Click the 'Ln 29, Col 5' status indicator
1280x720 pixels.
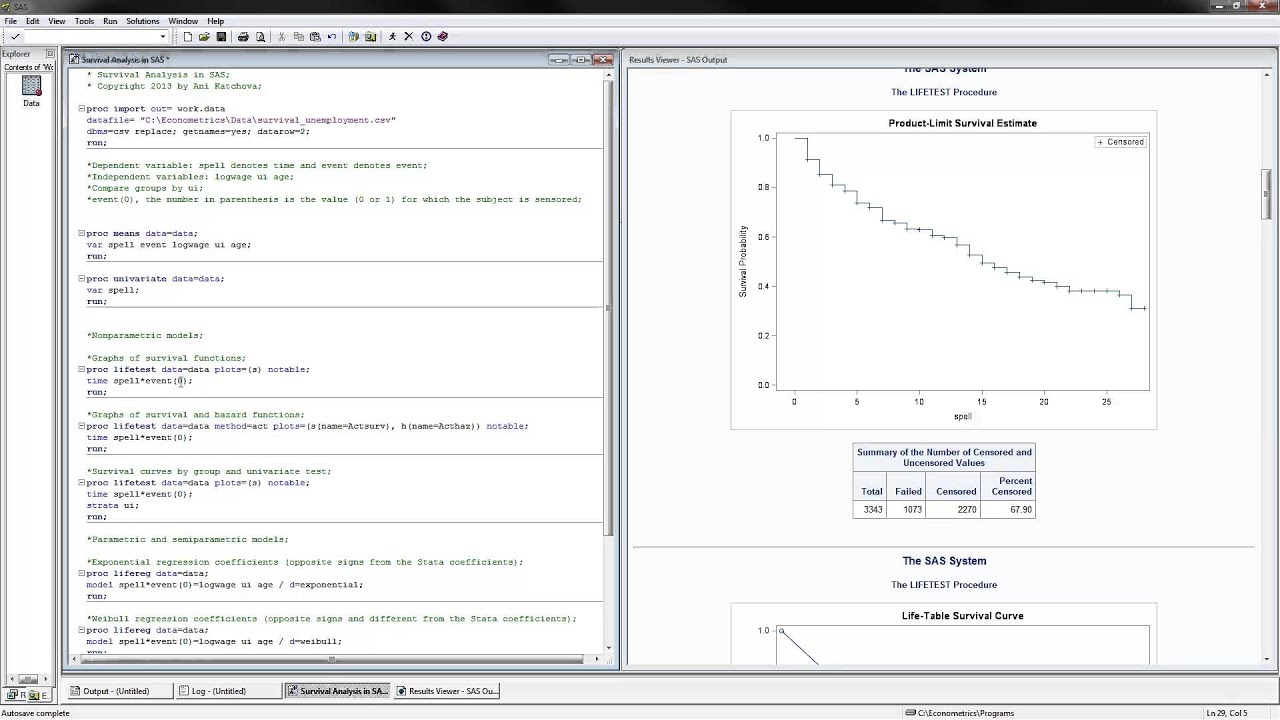1227,713
